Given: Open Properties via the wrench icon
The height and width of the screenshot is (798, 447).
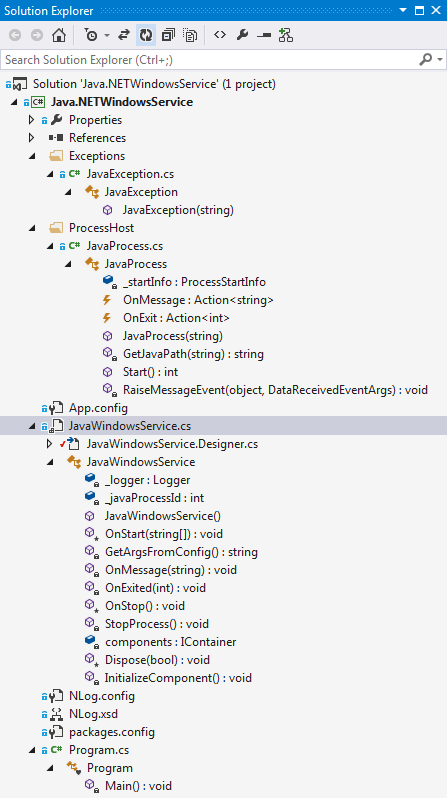Looking at the screenshot, I should [242, 35].
